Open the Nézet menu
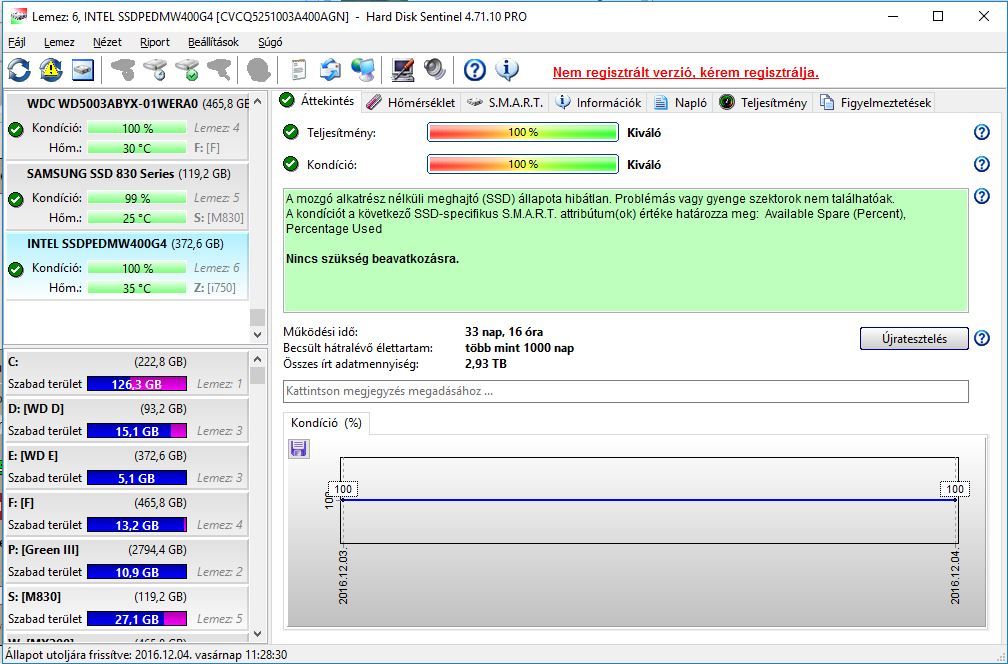 point(107,42)
